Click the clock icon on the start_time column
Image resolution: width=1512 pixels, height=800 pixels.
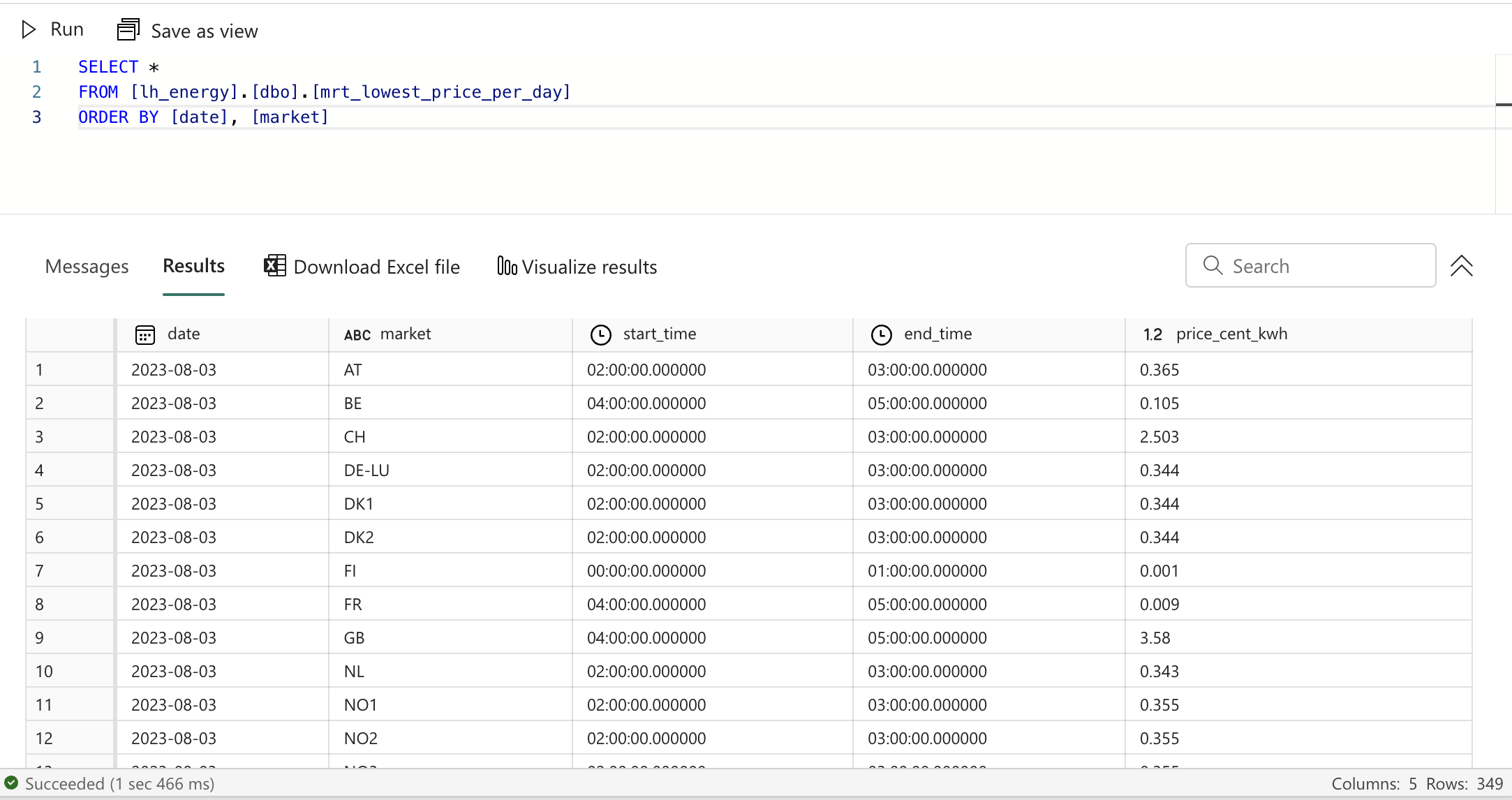[601, 334]
